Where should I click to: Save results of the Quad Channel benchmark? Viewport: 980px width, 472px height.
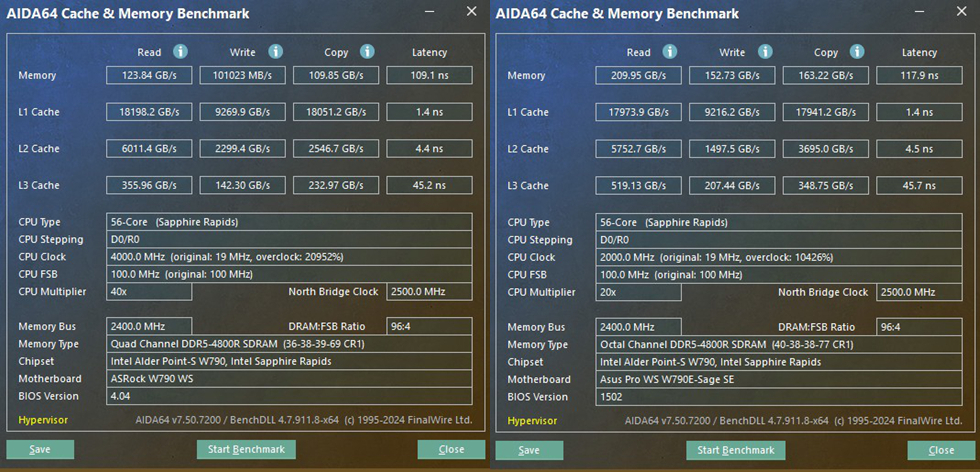(40, 449)
